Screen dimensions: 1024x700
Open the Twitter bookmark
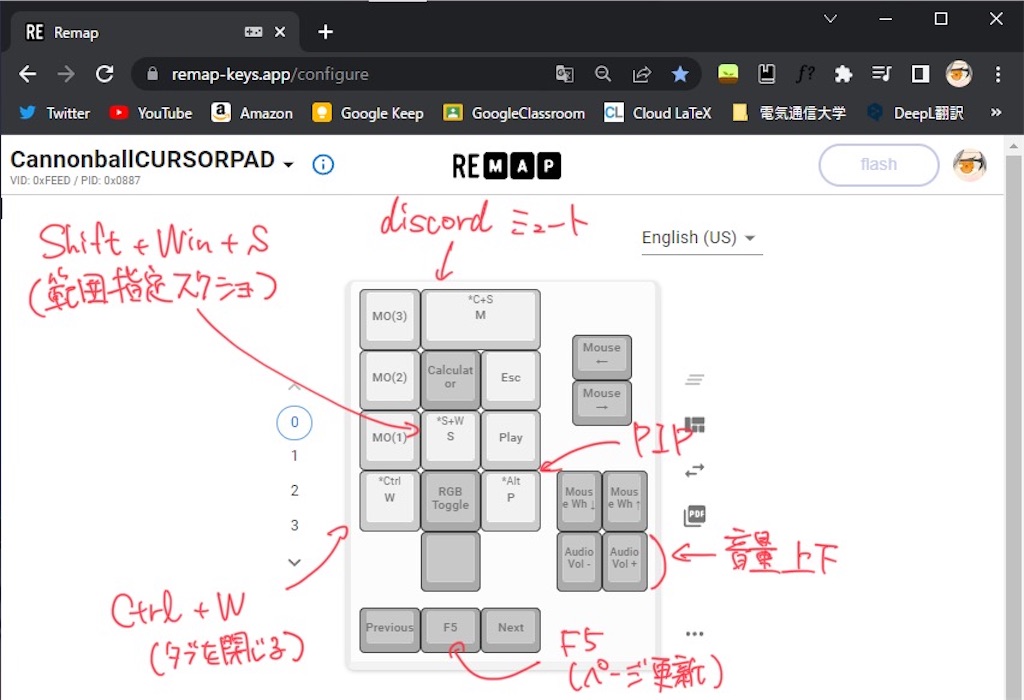coord(54,113)
